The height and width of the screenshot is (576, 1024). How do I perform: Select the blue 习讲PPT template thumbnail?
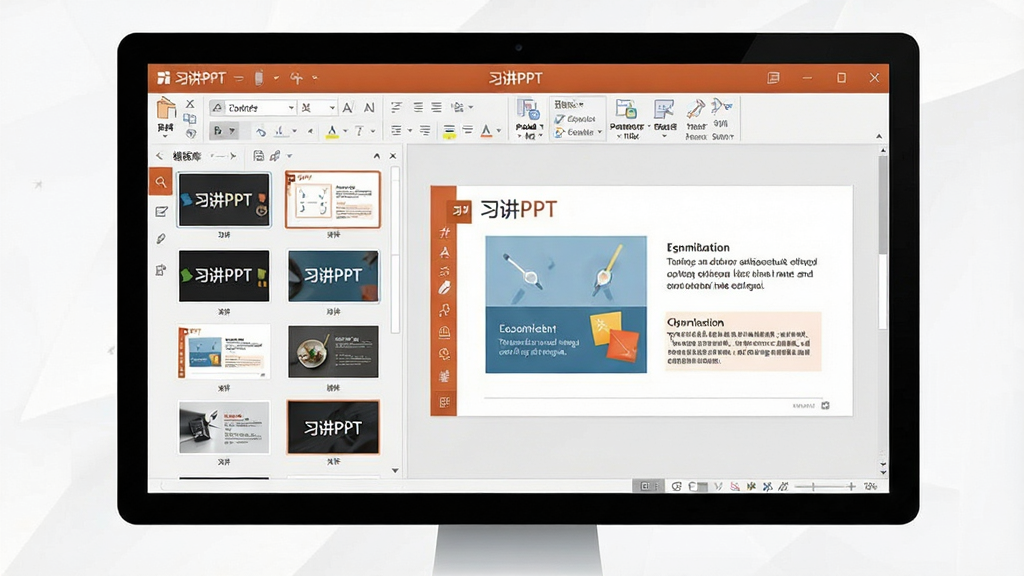tap(333, 276)
